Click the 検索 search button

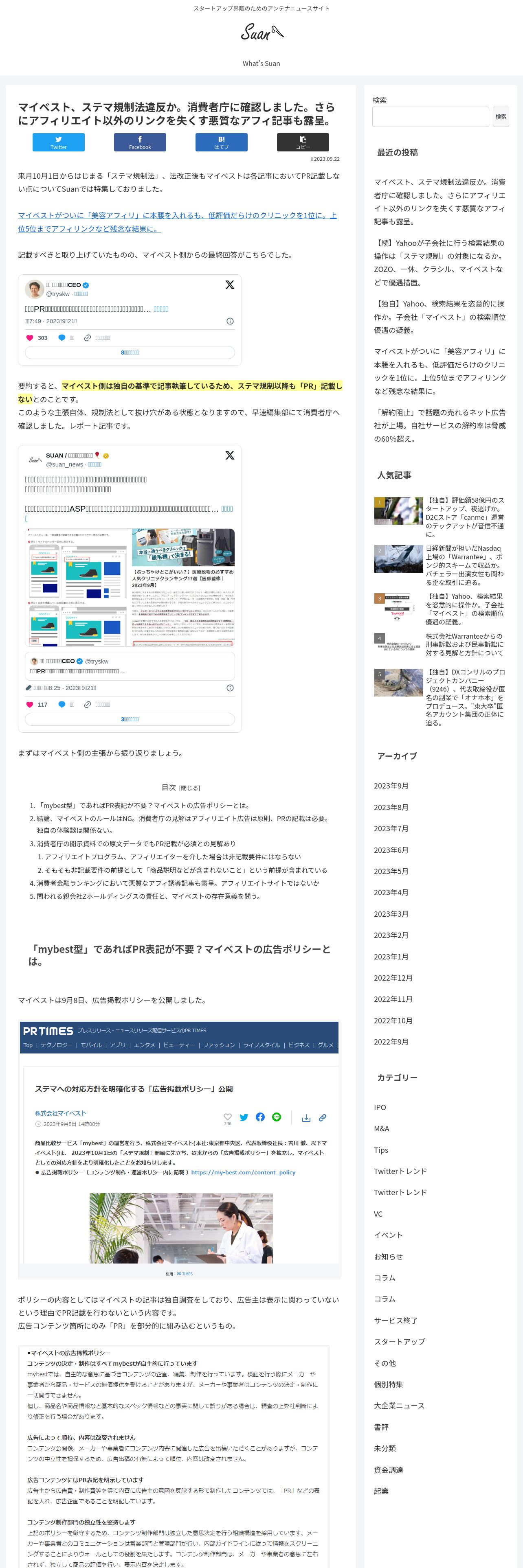[x=501, y=117]
